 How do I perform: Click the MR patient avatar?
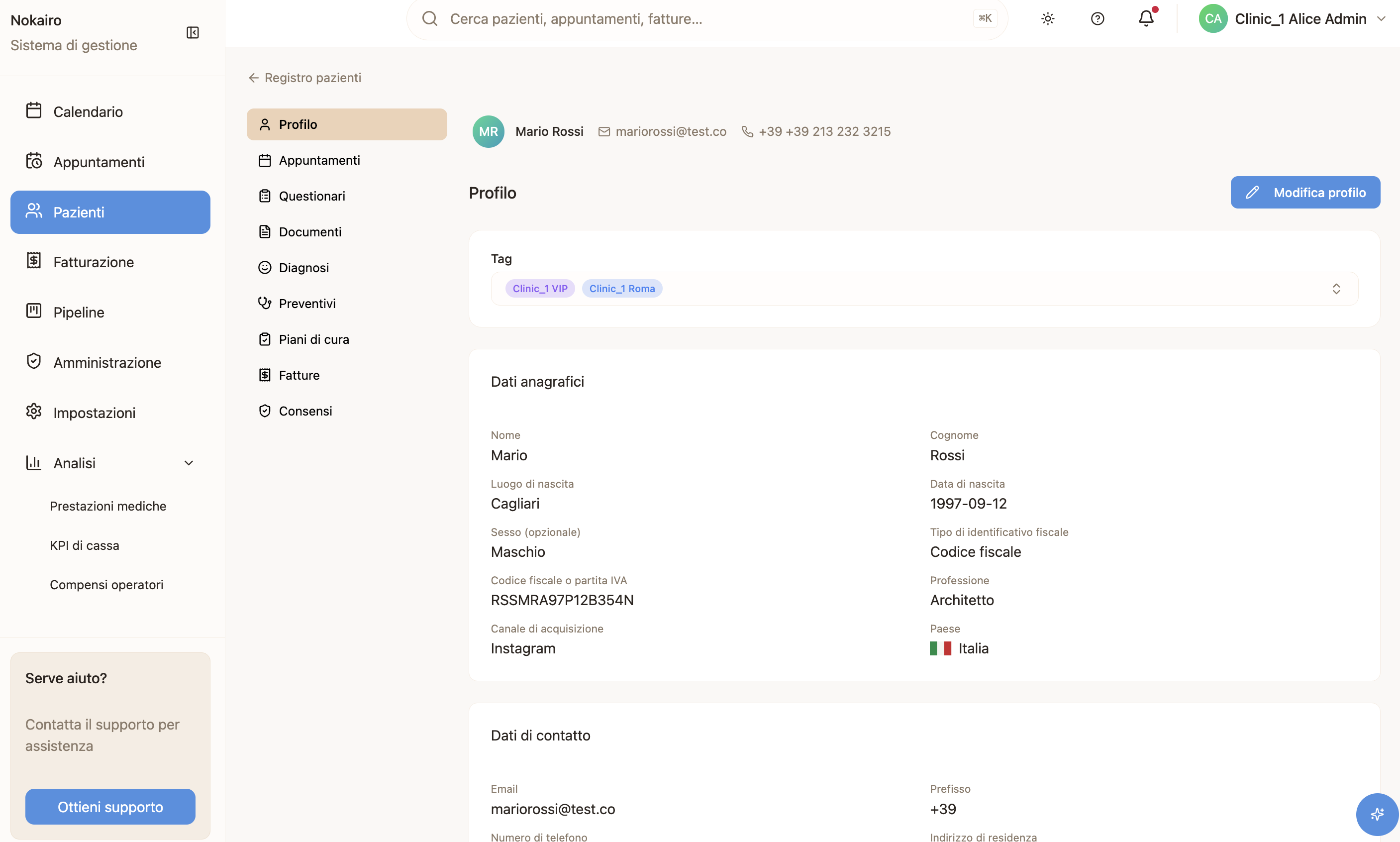coord(489,132)
